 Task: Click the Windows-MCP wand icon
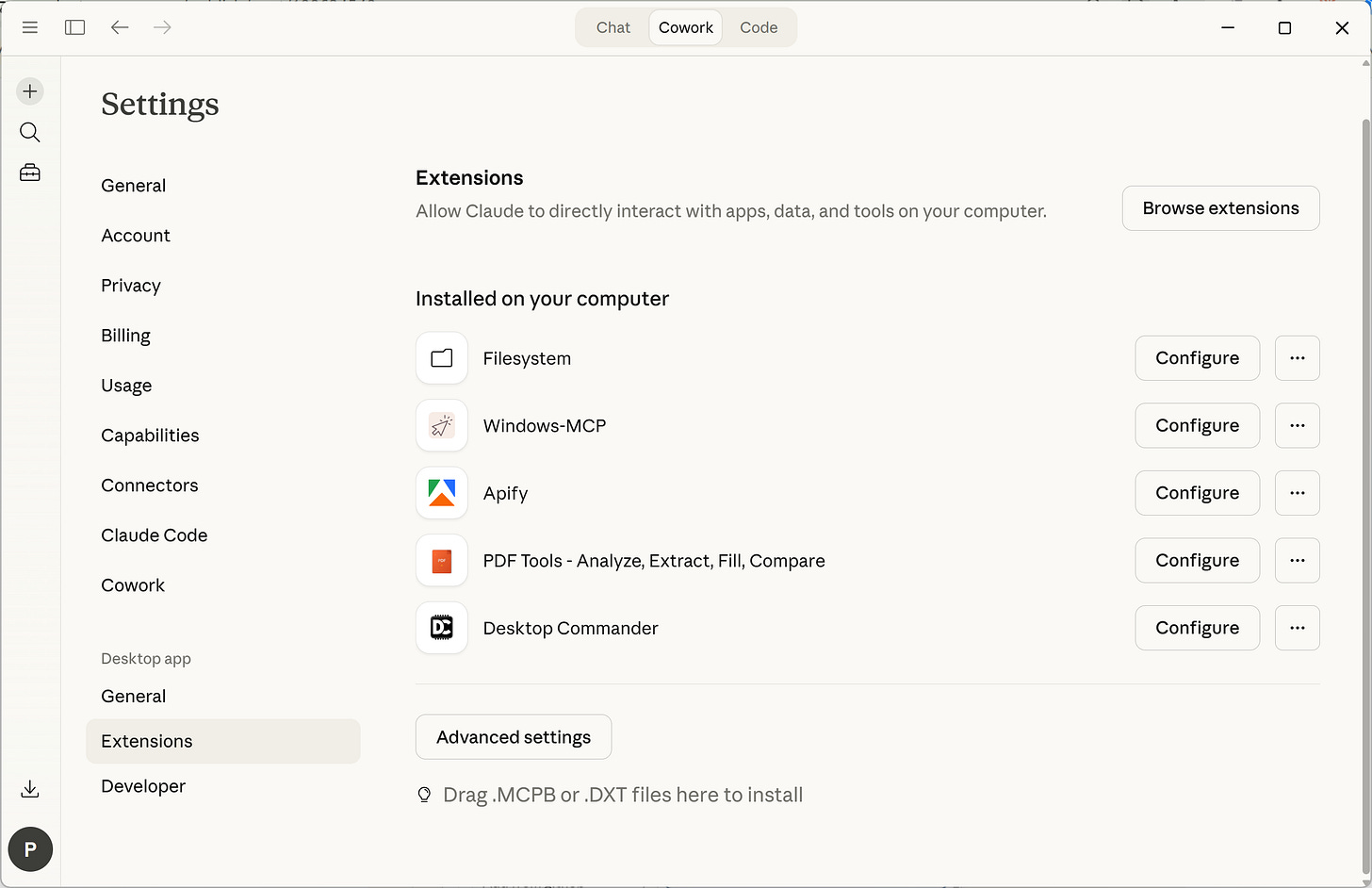[x=441, y=425]
